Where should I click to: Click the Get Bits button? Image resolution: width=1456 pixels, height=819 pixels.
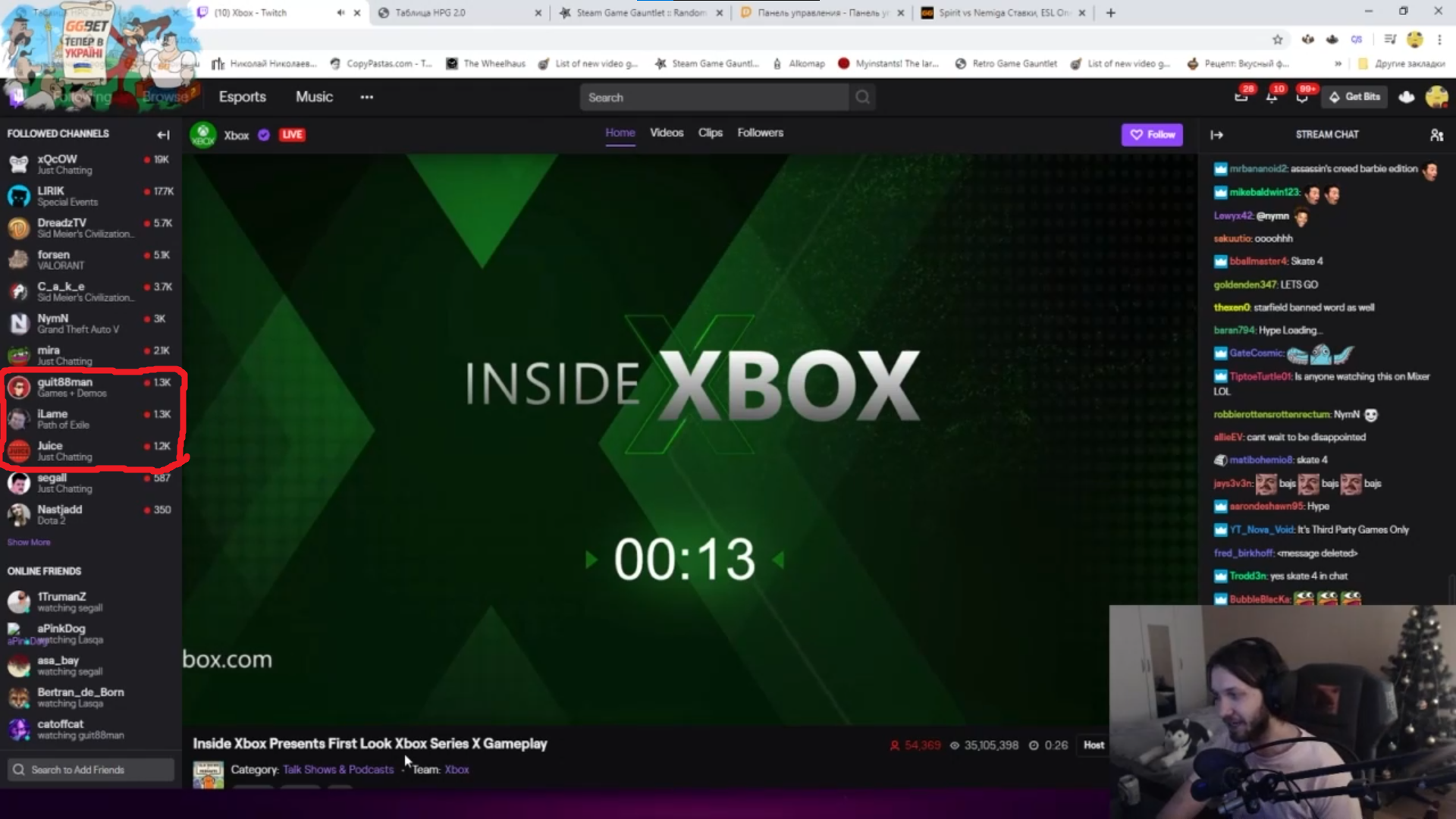pos(1354,97)
